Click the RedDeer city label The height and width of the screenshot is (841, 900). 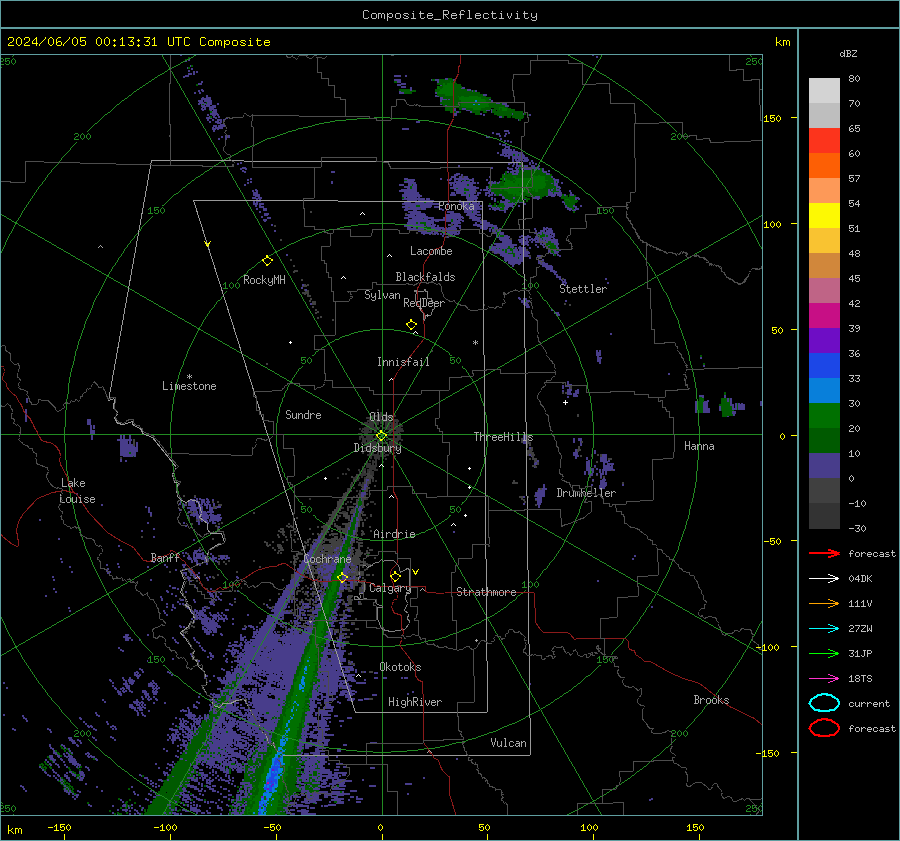[424, 303]
